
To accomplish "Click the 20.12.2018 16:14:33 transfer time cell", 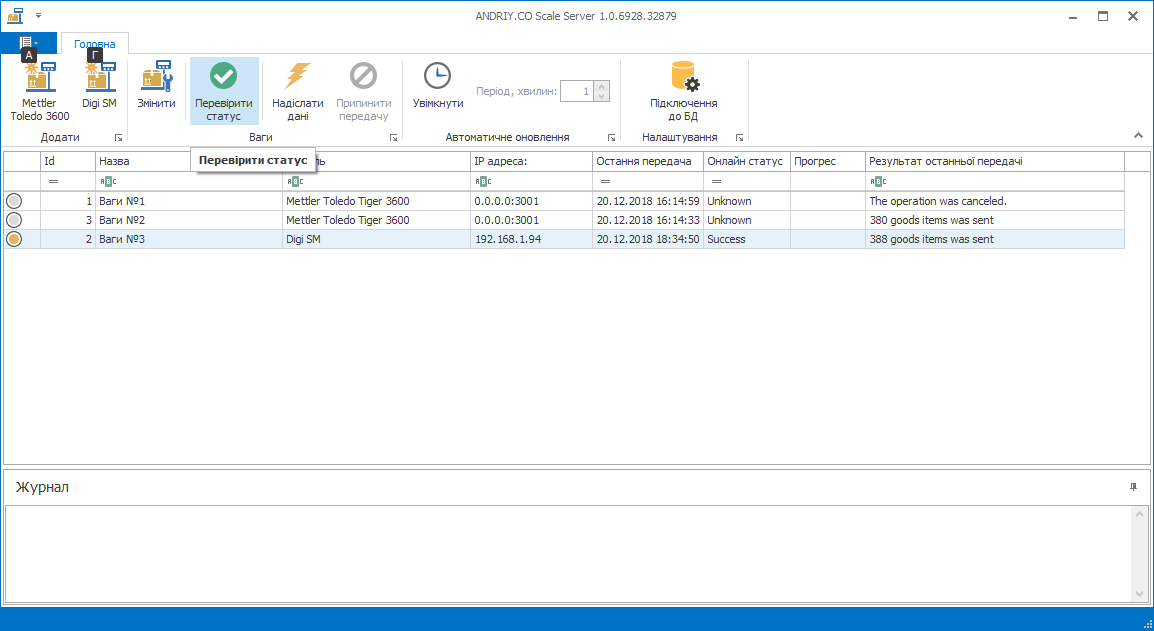I will click(x=648, y=220).
